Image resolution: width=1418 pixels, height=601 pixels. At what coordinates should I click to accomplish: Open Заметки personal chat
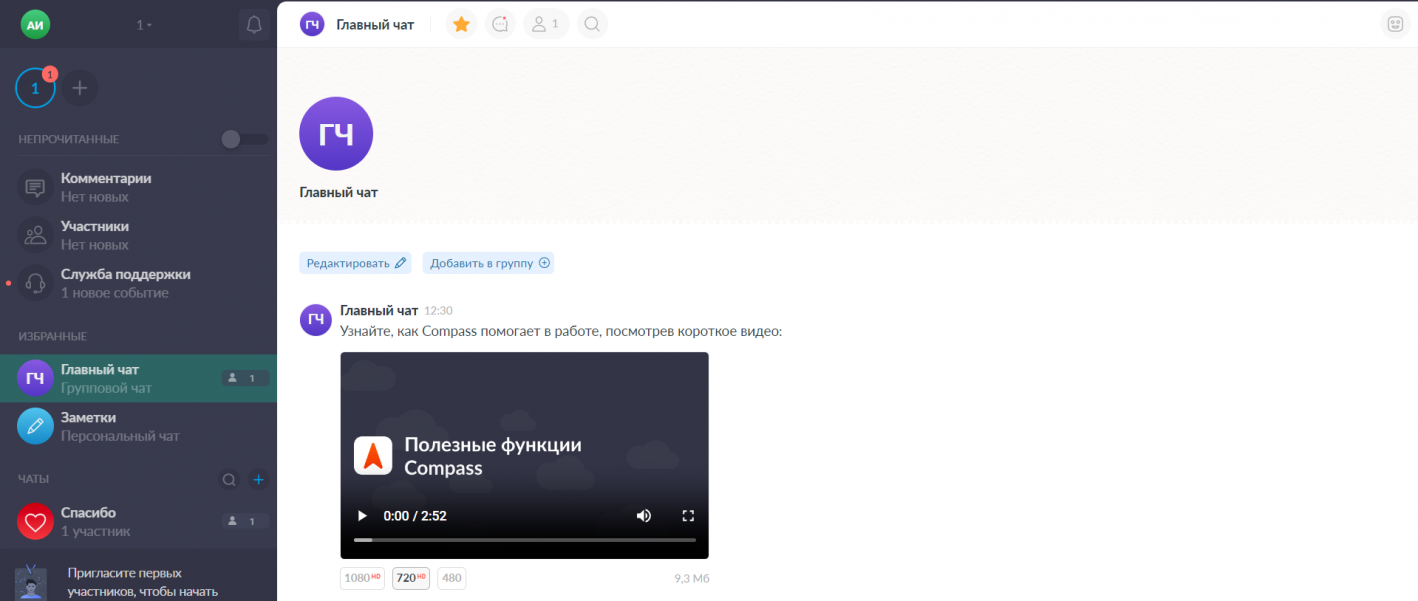point(138,426)
